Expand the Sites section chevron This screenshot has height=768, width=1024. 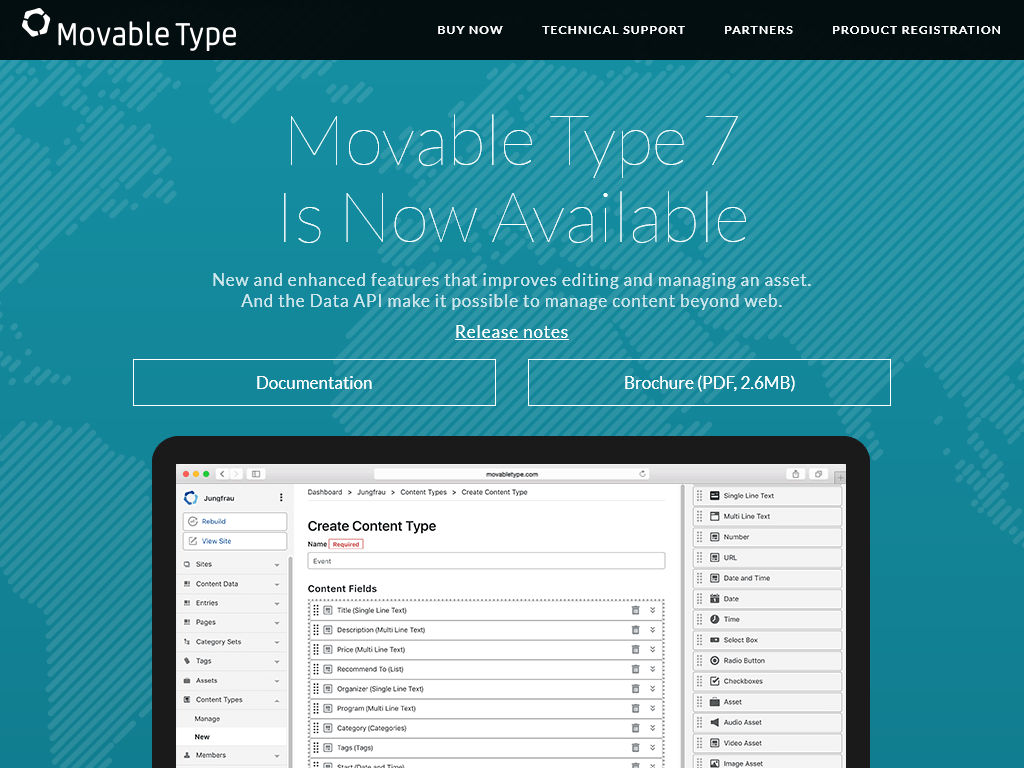(276, 564)
